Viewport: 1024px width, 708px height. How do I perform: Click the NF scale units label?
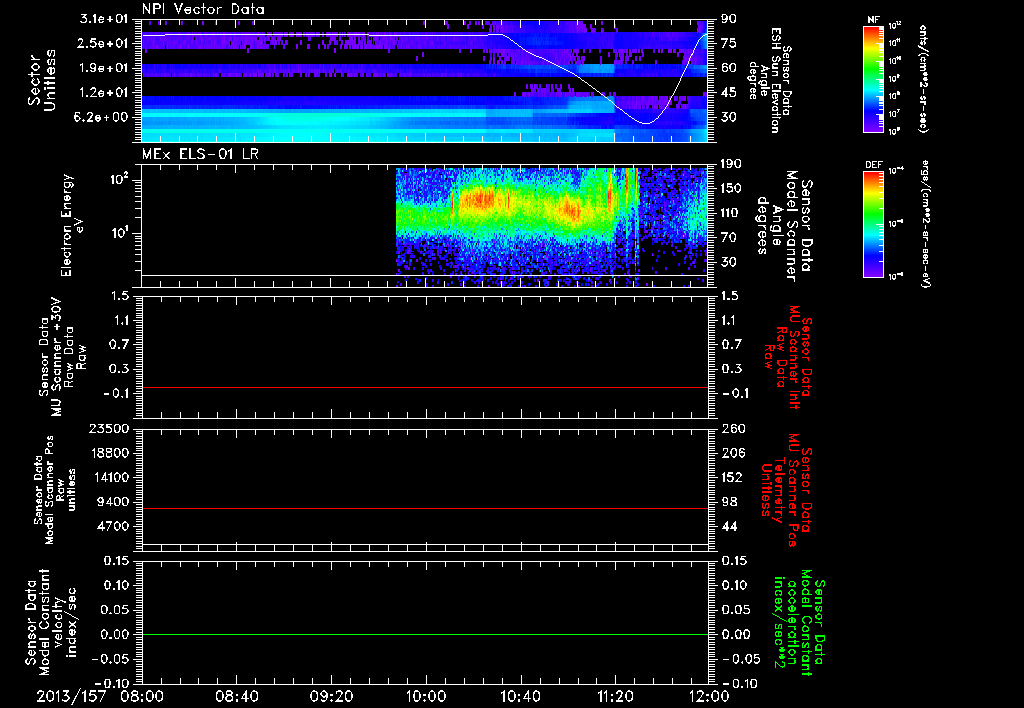(923, 78)
